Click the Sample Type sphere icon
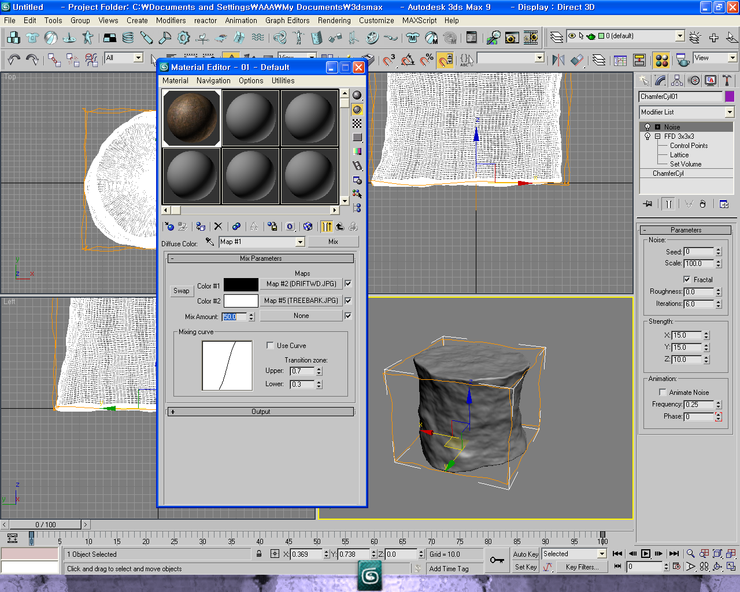The image size is (740, 592). (357, 95)
